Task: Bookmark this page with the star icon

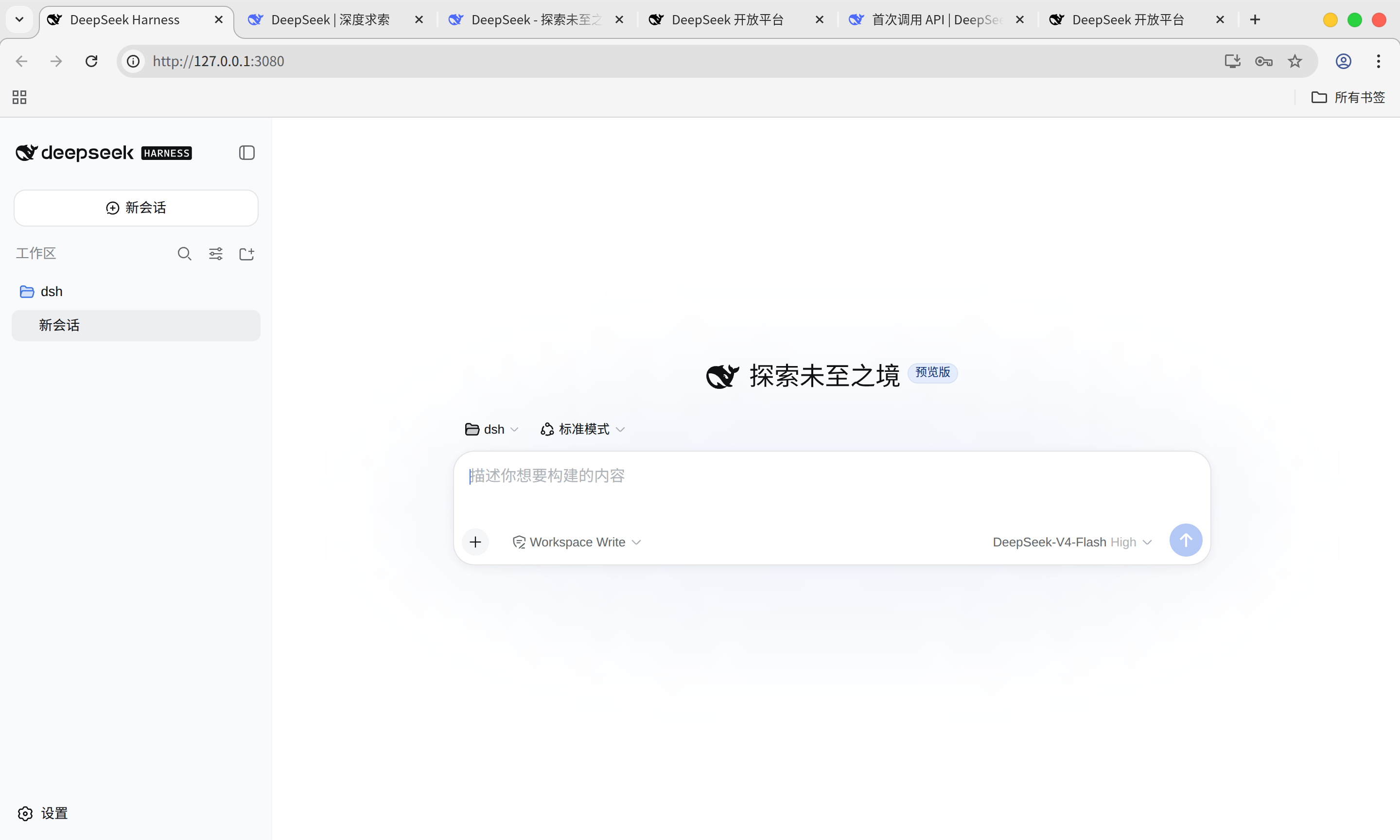Action: 1295,61
